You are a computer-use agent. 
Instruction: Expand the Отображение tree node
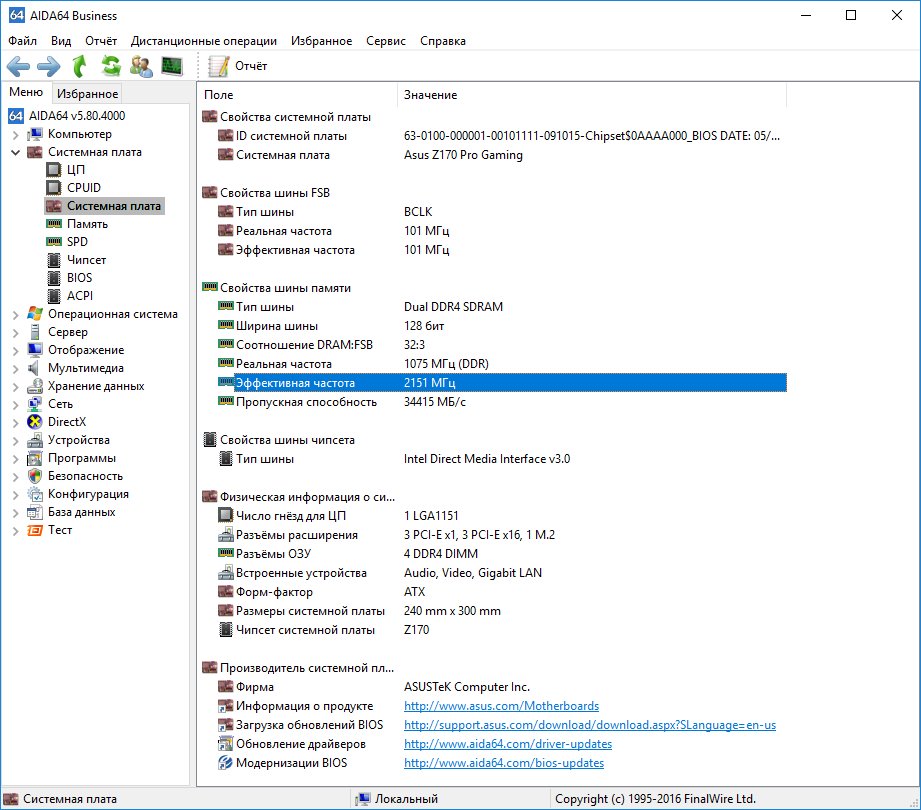[16, 351]
